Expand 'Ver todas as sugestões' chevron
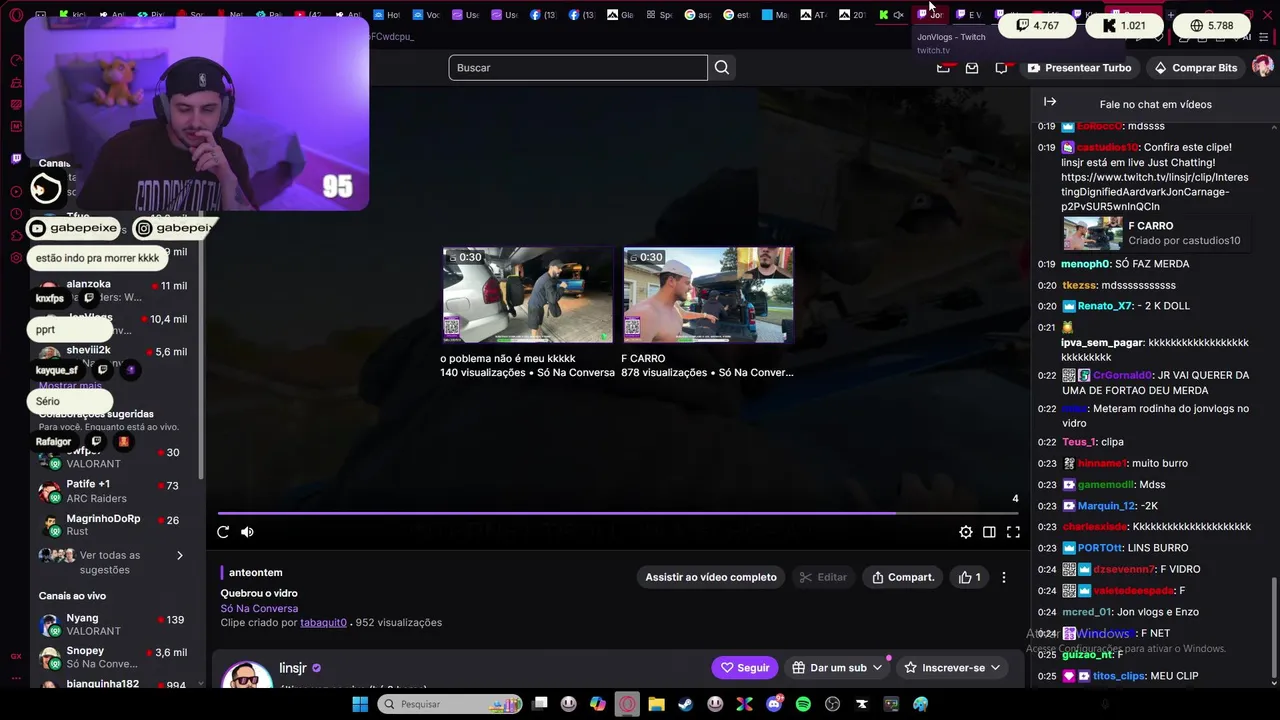Screen dimensions: 1280x720 tap(180, 555)
